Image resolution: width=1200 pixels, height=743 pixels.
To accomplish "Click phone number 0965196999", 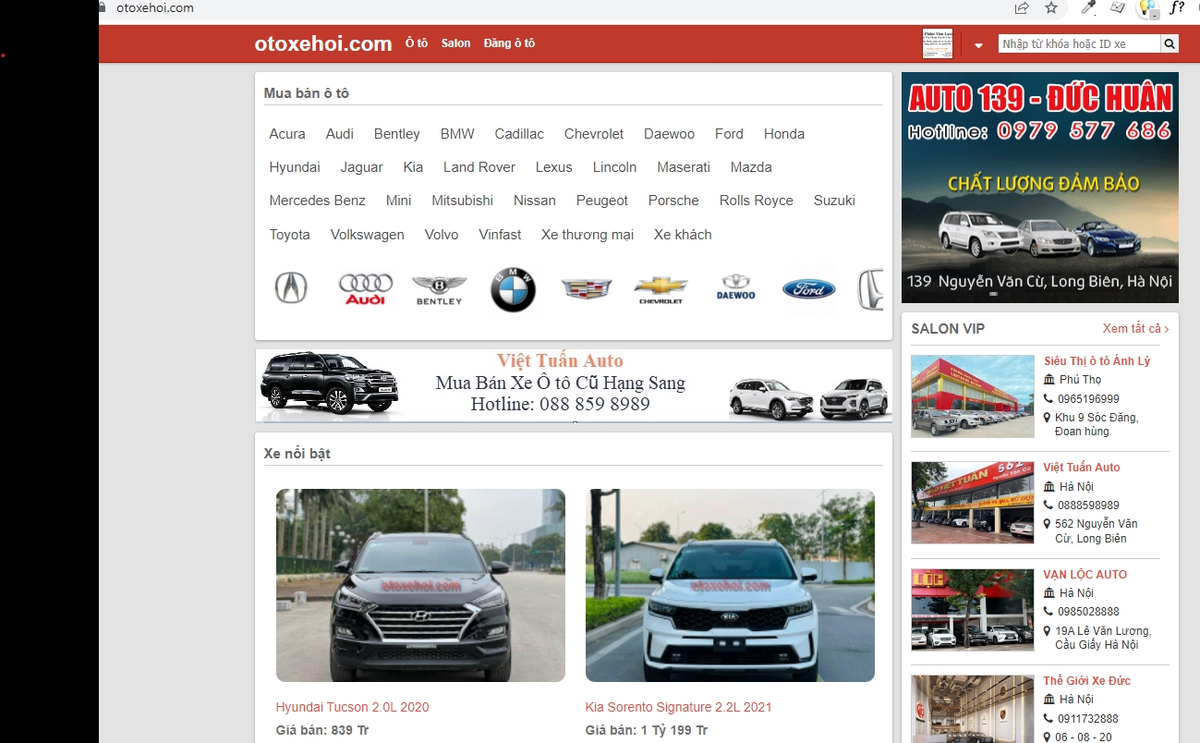I will [x=1089, y=399].
